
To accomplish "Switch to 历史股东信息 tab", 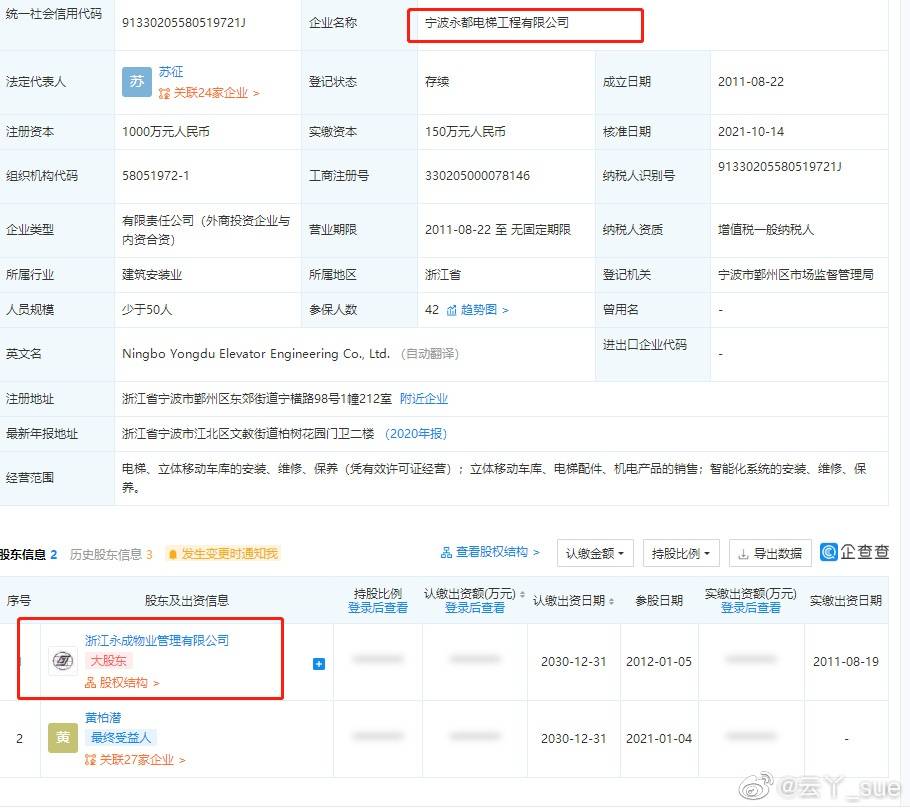I will (x=111, y=554).
